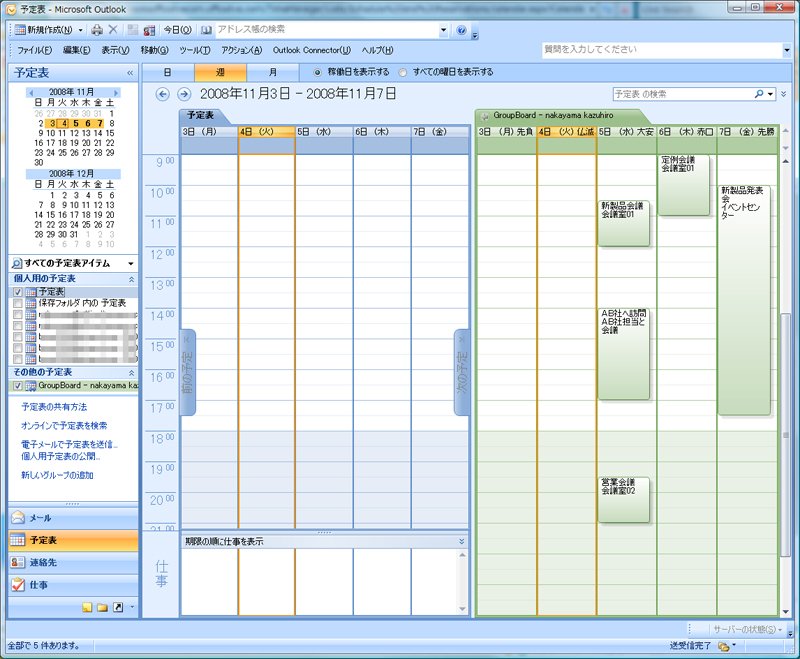800x659 pixels.
Task: Collapse the 個人用の予定表 section
Action: click(x=131, y=280)
